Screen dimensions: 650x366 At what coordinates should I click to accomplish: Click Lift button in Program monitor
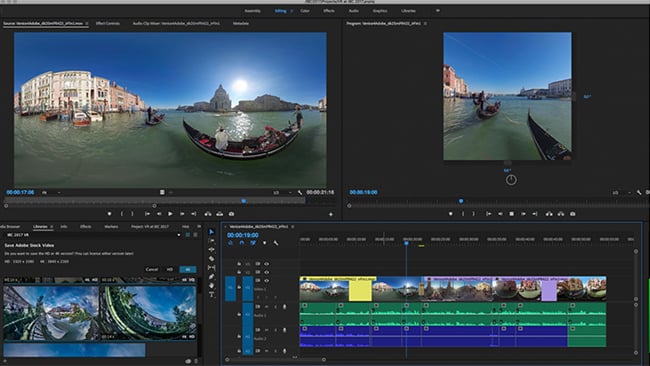tap(549, 214)
